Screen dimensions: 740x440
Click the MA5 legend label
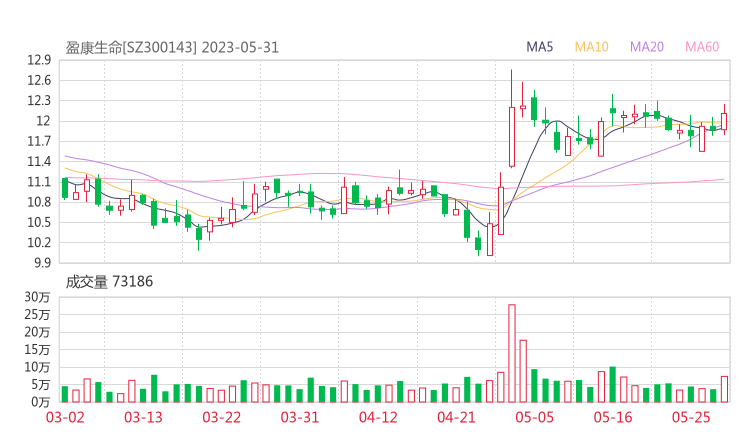click(x=539, y=47)
